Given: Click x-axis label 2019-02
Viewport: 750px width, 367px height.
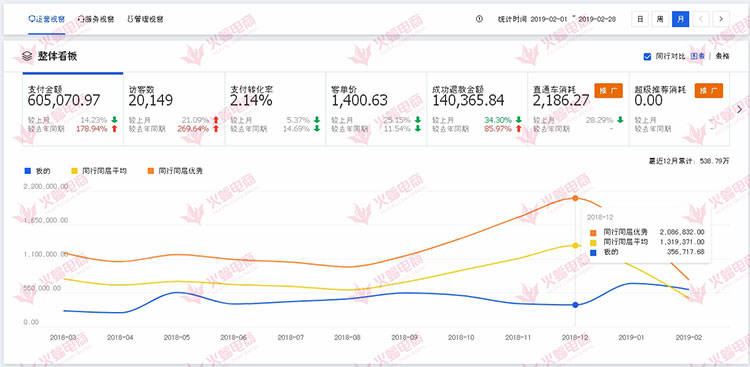Looking at the screenshot, I should point(689,337).
